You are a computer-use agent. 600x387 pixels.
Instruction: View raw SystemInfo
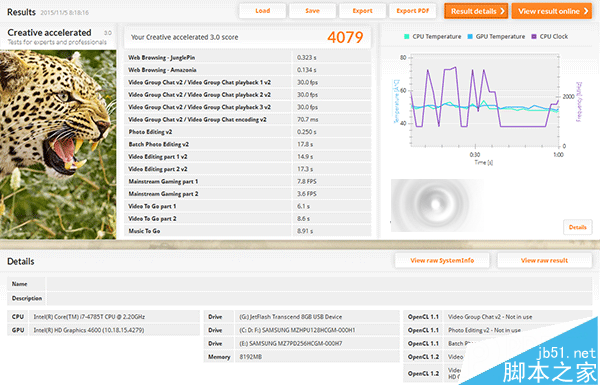pos(442,260)
